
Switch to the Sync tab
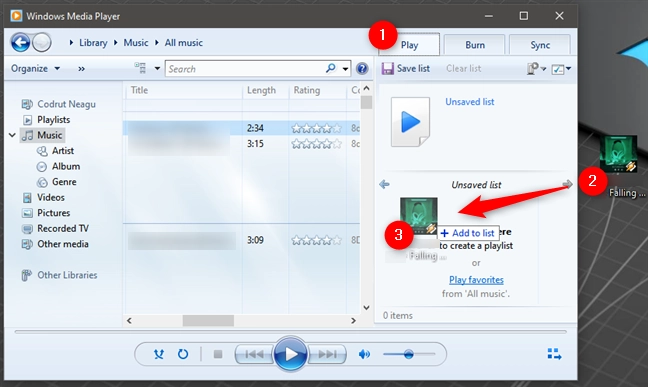click(540, 45)
